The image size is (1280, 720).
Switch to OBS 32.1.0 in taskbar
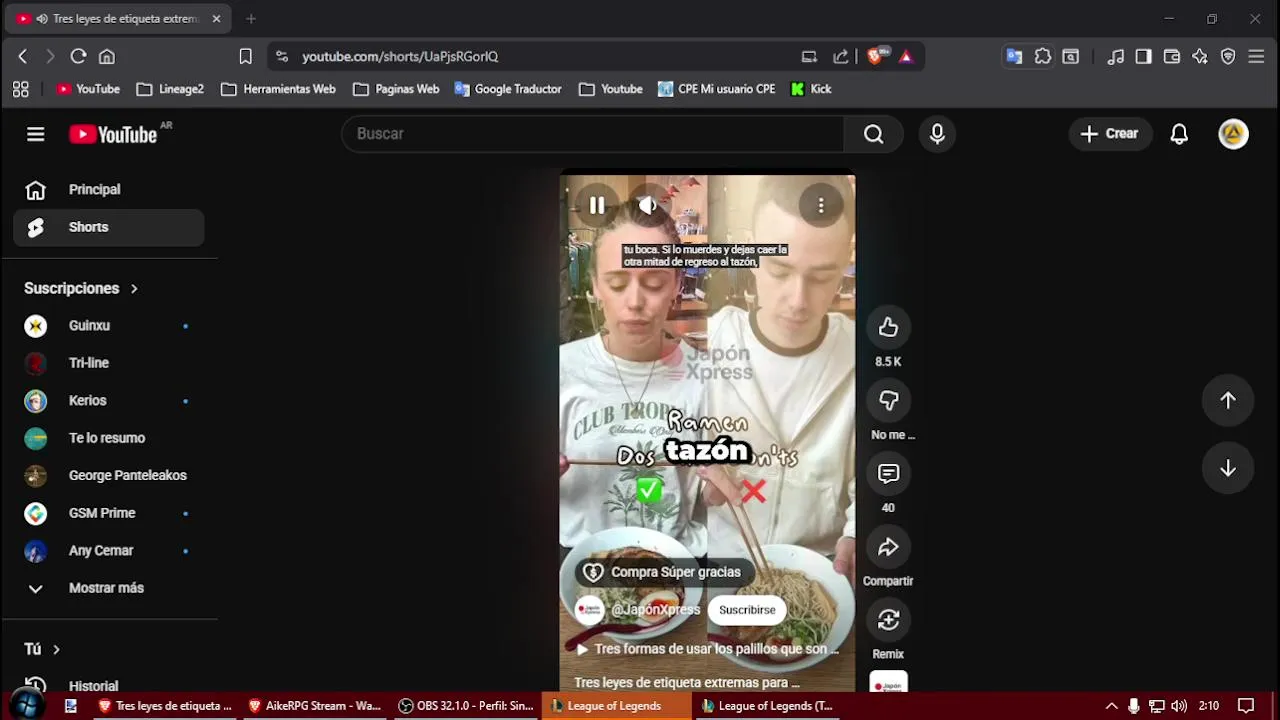[466, 706]
